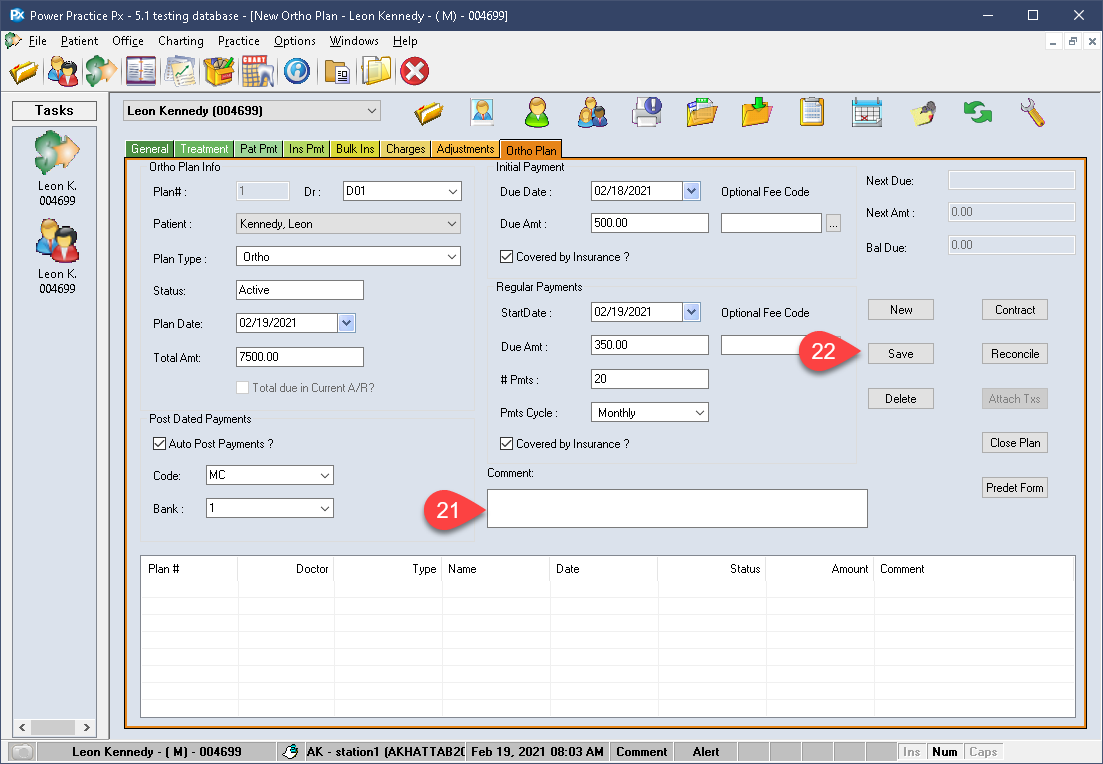Click the Delete button

tap(900, 399)
